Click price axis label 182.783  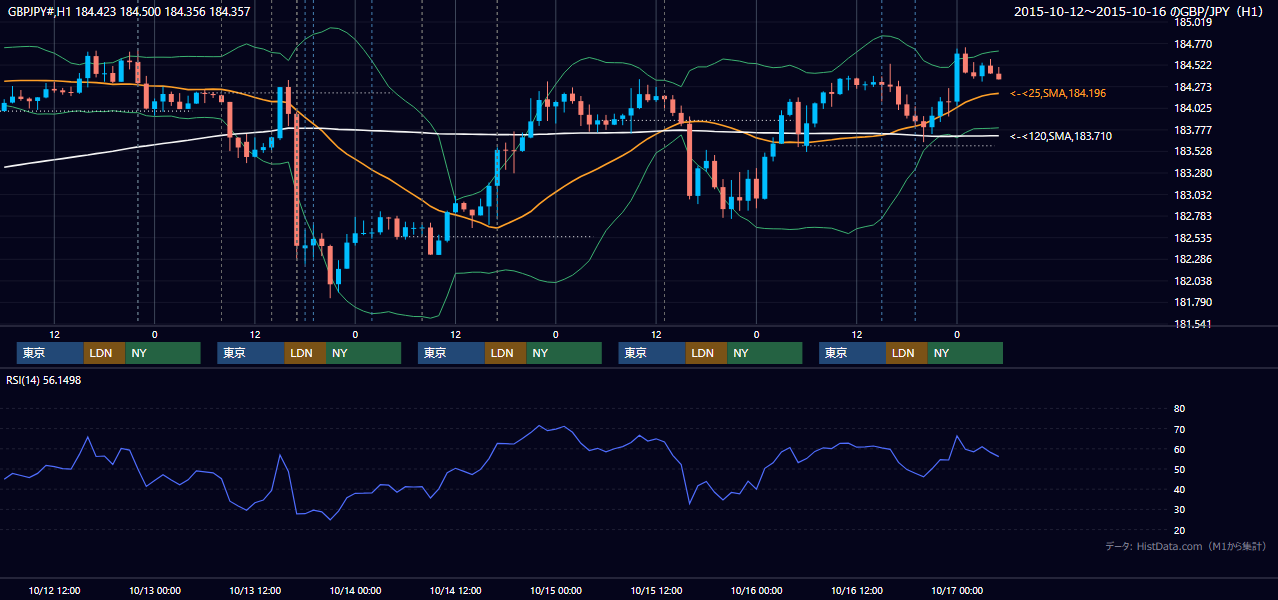[x=1192, y=216]
